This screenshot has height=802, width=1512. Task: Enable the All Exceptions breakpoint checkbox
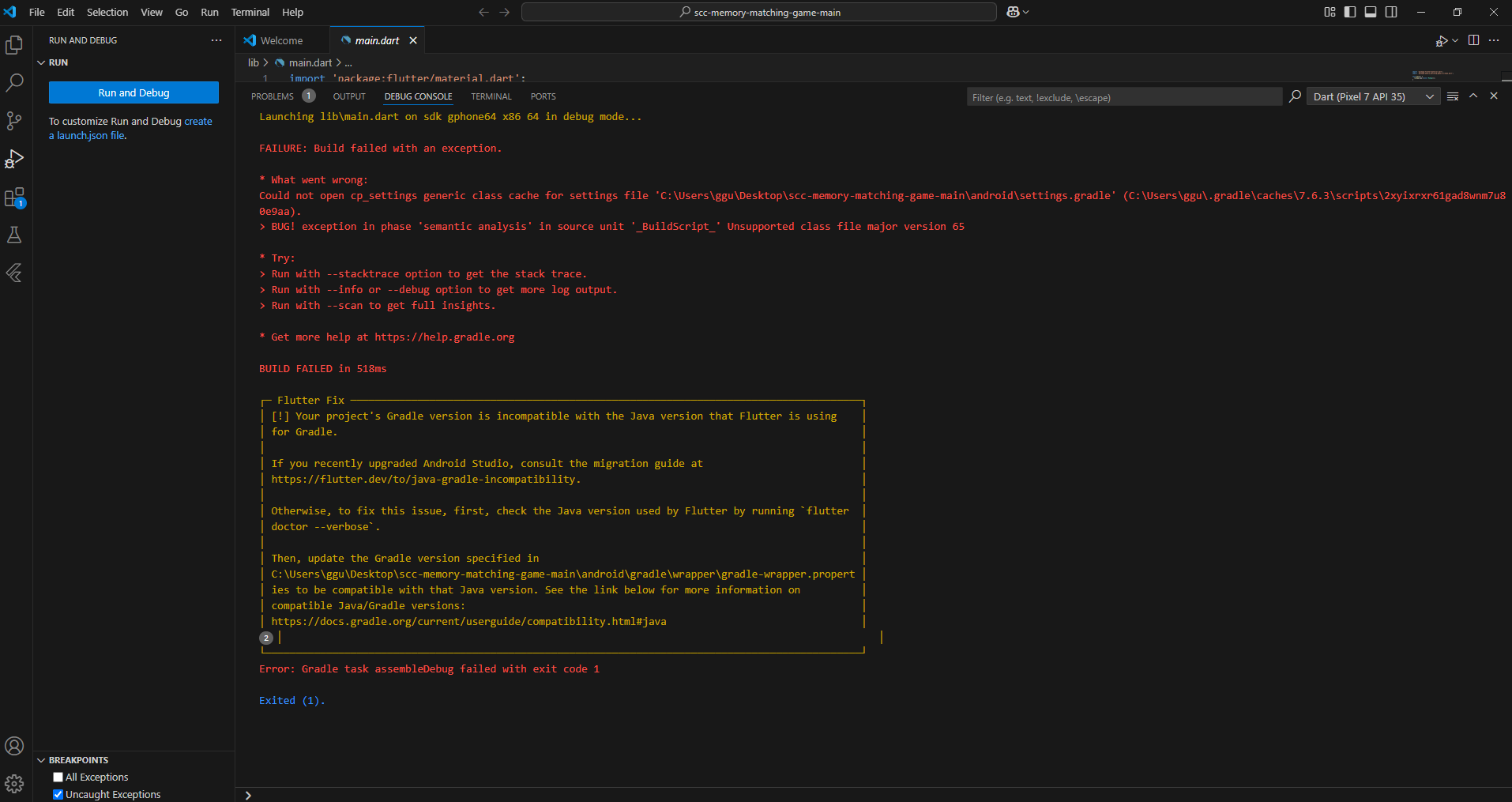click(x=58, y=778)
